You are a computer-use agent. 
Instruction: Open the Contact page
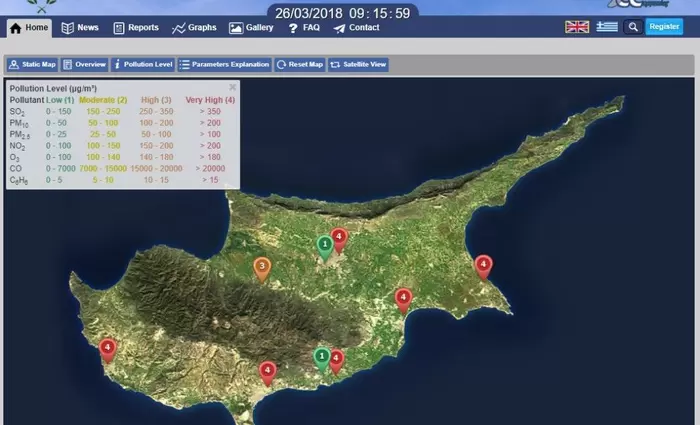point(356,28)
